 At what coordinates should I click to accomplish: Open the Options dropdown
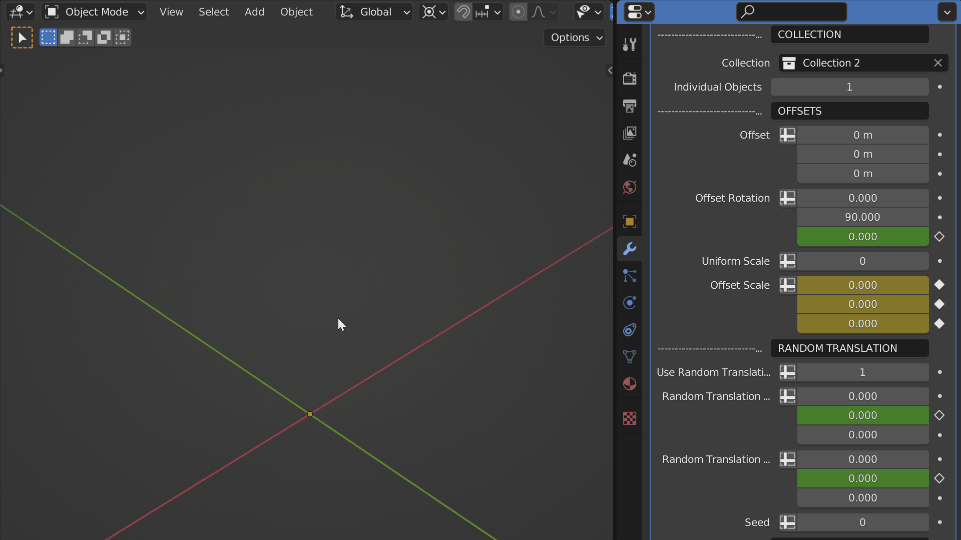[x=575, y=37]
